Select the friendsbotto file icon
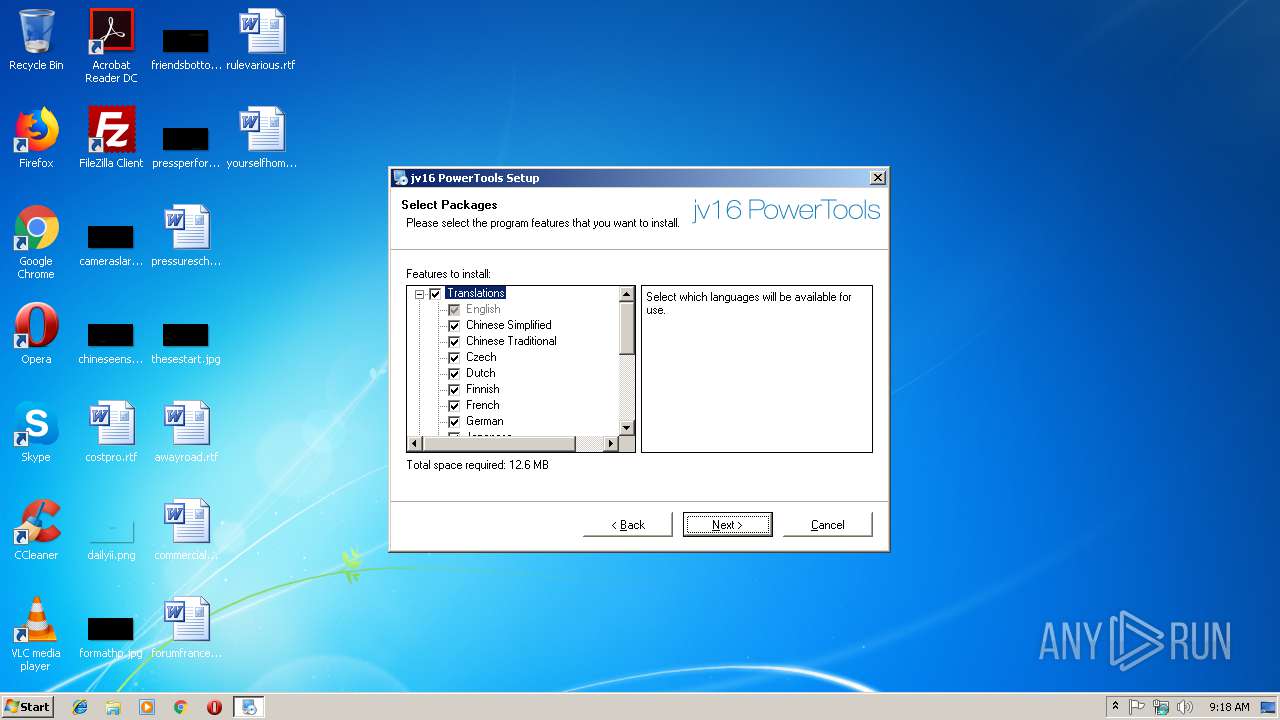This screenshot has width=1280, height=720. pos(186,49)
